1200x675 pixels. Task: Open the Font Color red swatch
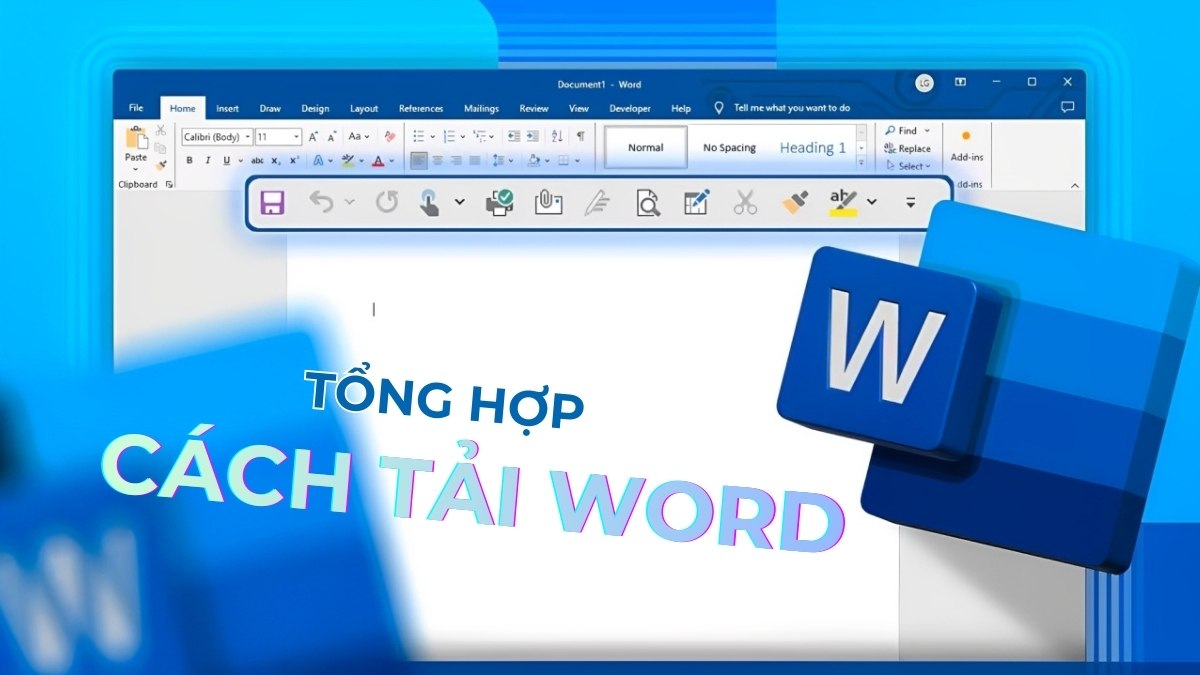pos(379,160)
